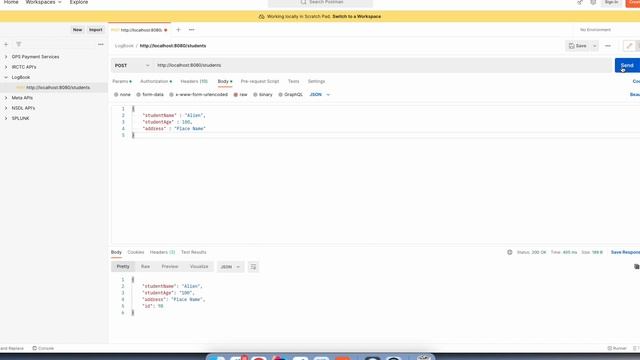This screenshot has height=360, width=640.
Task: Click the Save button
Action: pyautogui.click(x=578, y=46)
